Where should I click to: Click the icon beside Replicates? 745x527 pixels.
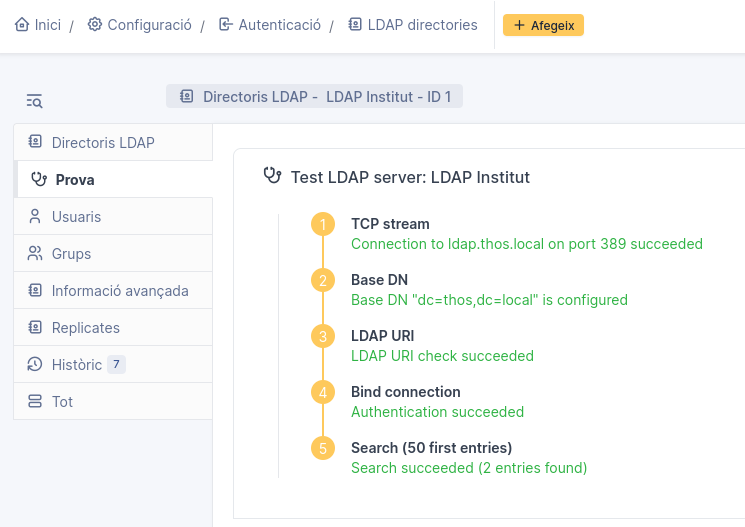tap(35, 327)
